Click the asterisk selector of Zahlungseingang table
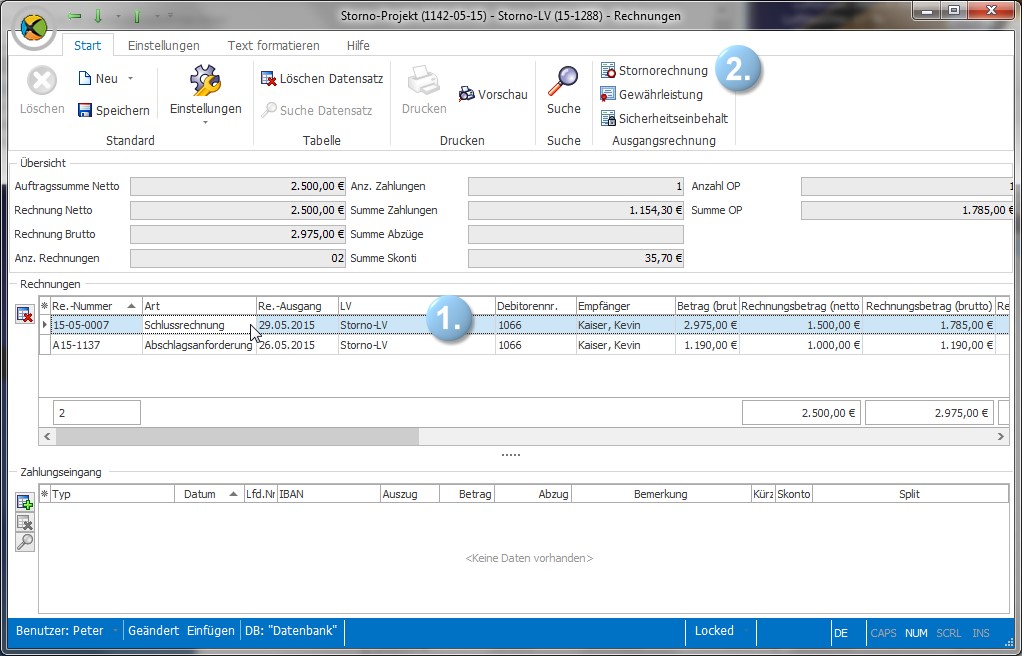 click(x=44, y=494)
